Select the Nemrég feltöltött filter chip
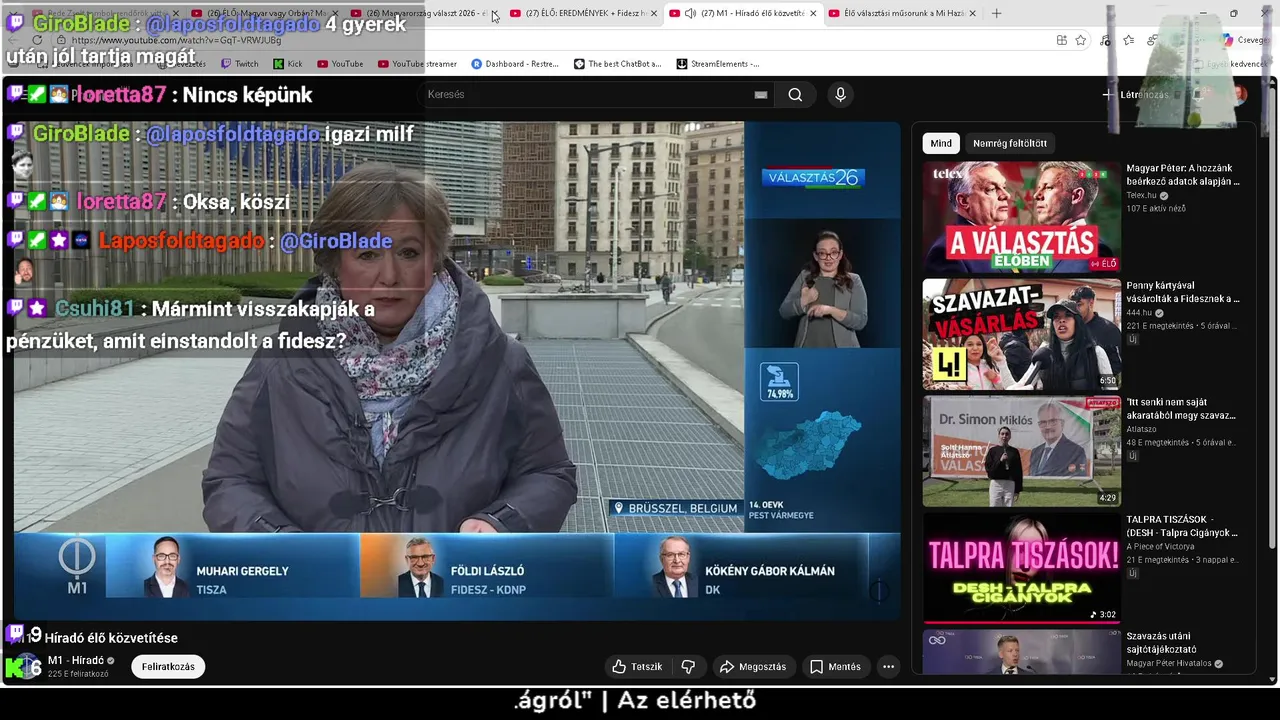Image resolution: width=1280 pixels, height=720 pixels. coord(1010,143)
